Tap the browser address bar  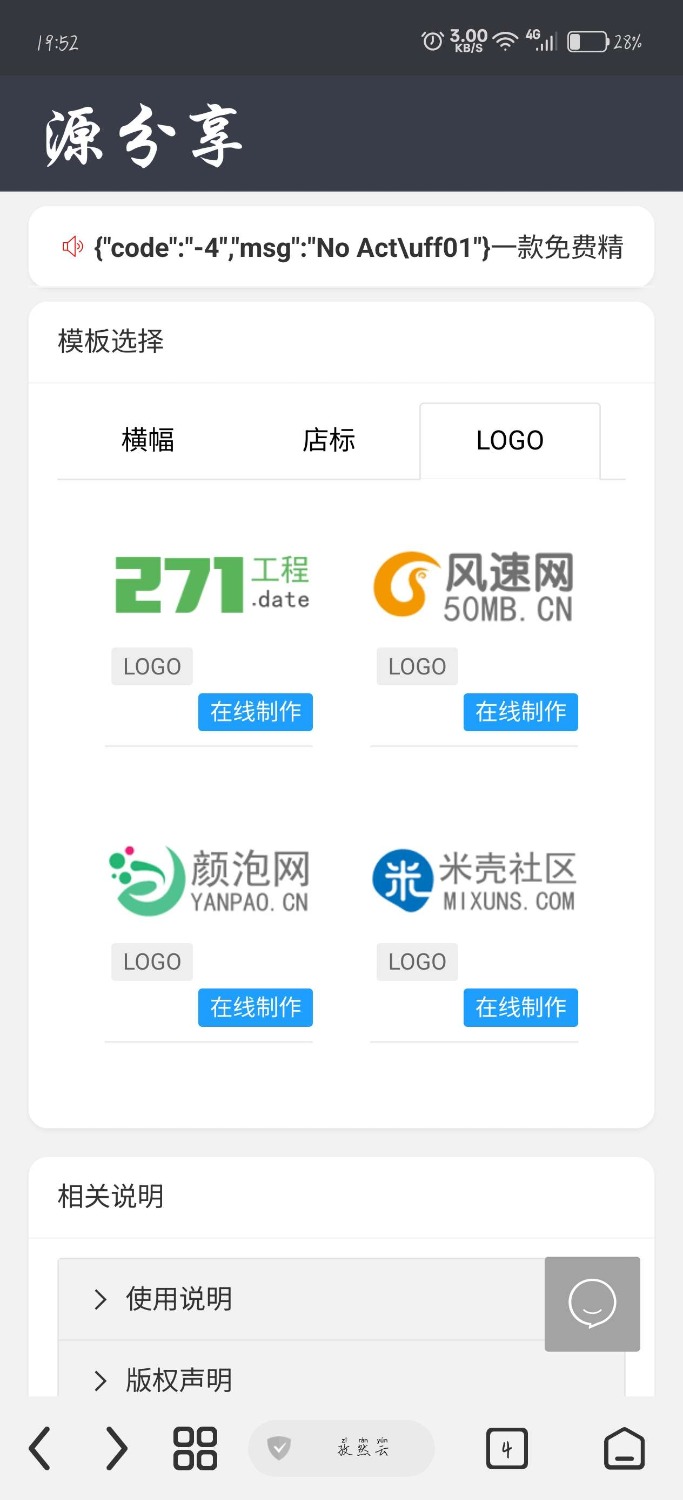[341, 1448]
